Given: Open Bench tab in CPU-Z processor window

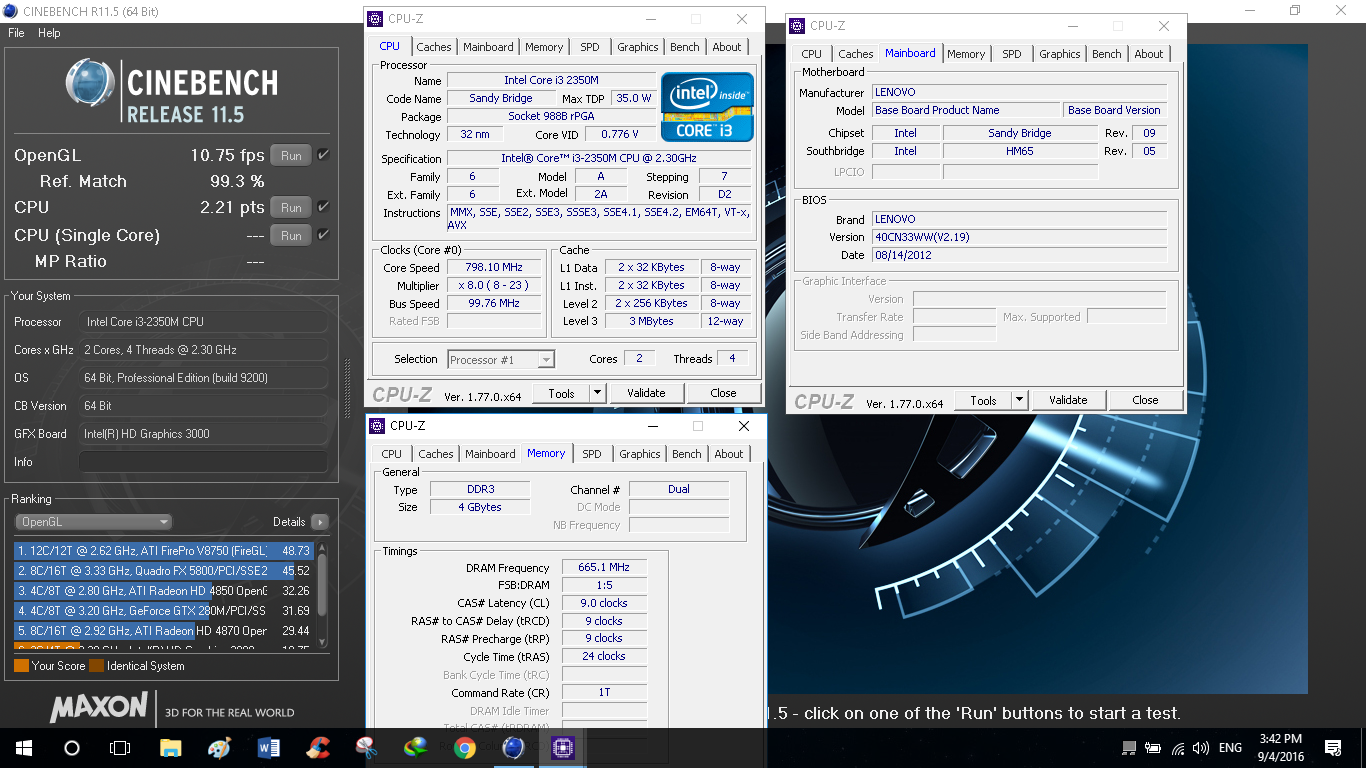Looking at the screenshot, I should click(x=685, y=47).
